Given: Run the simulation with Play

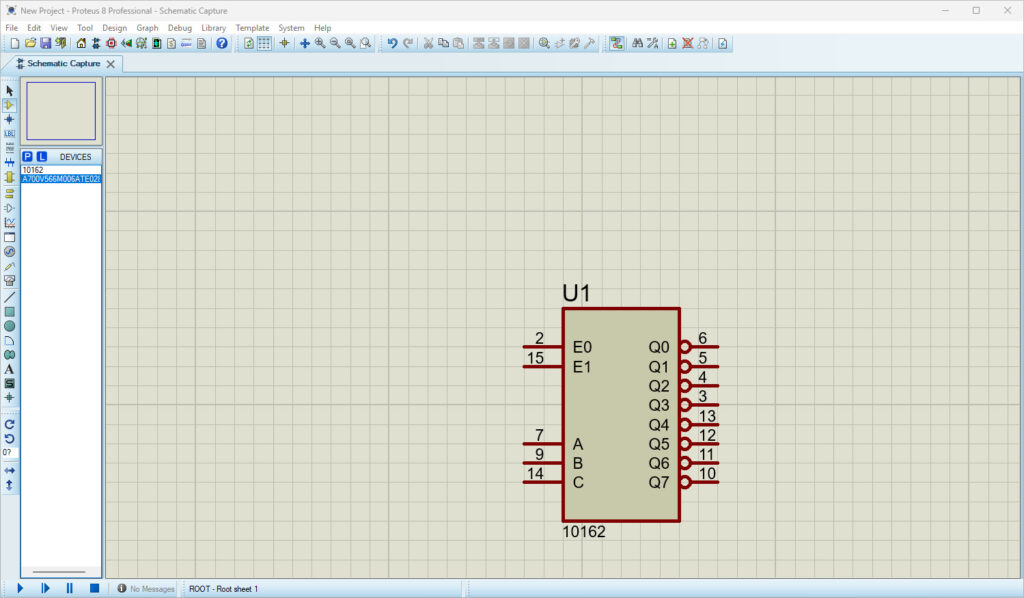Looking at the screenshot, I should [20, 589].
